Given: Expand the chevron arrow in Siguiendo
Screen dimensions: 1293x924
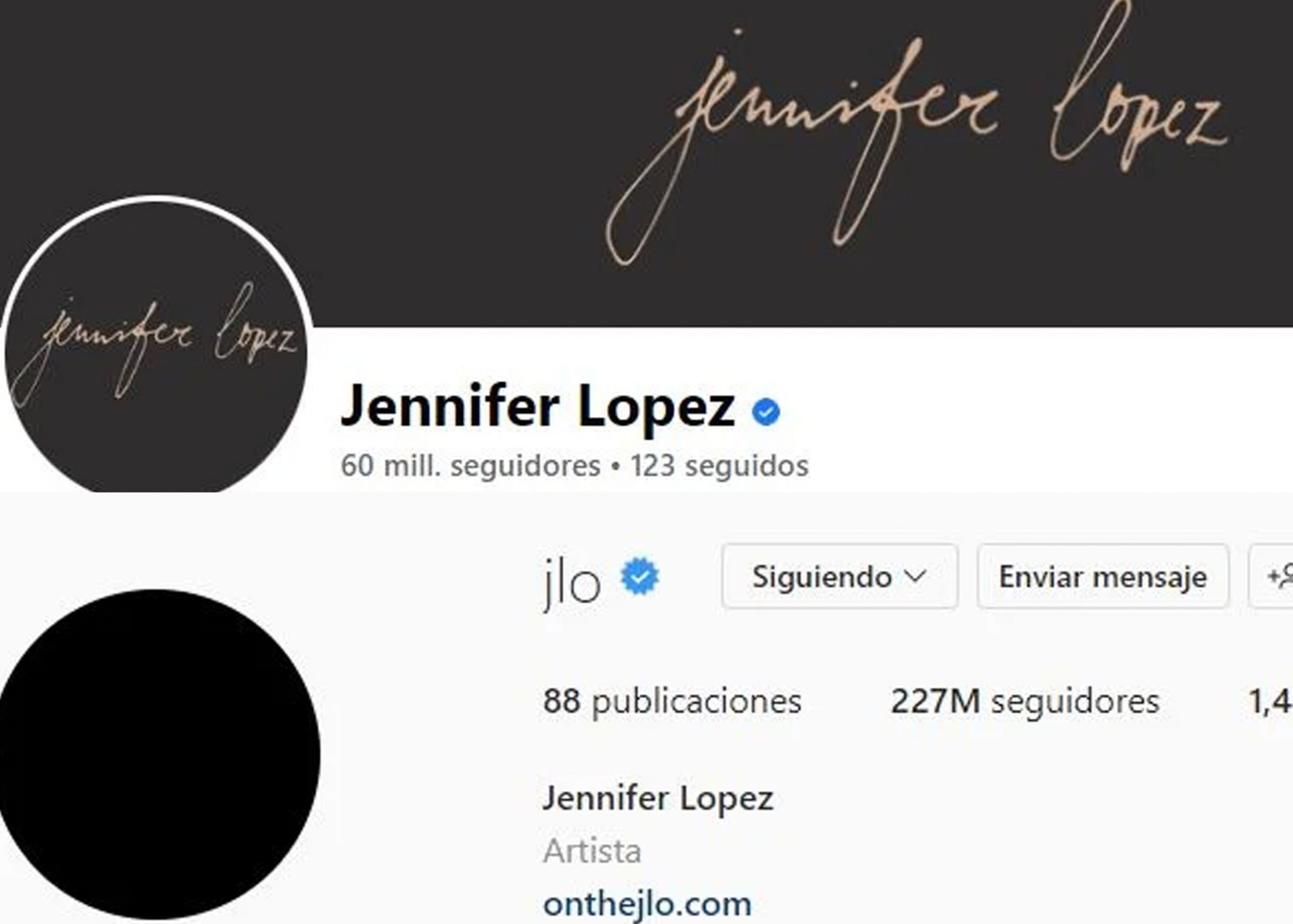Looking at the screenshot, I should click(915, 576).
